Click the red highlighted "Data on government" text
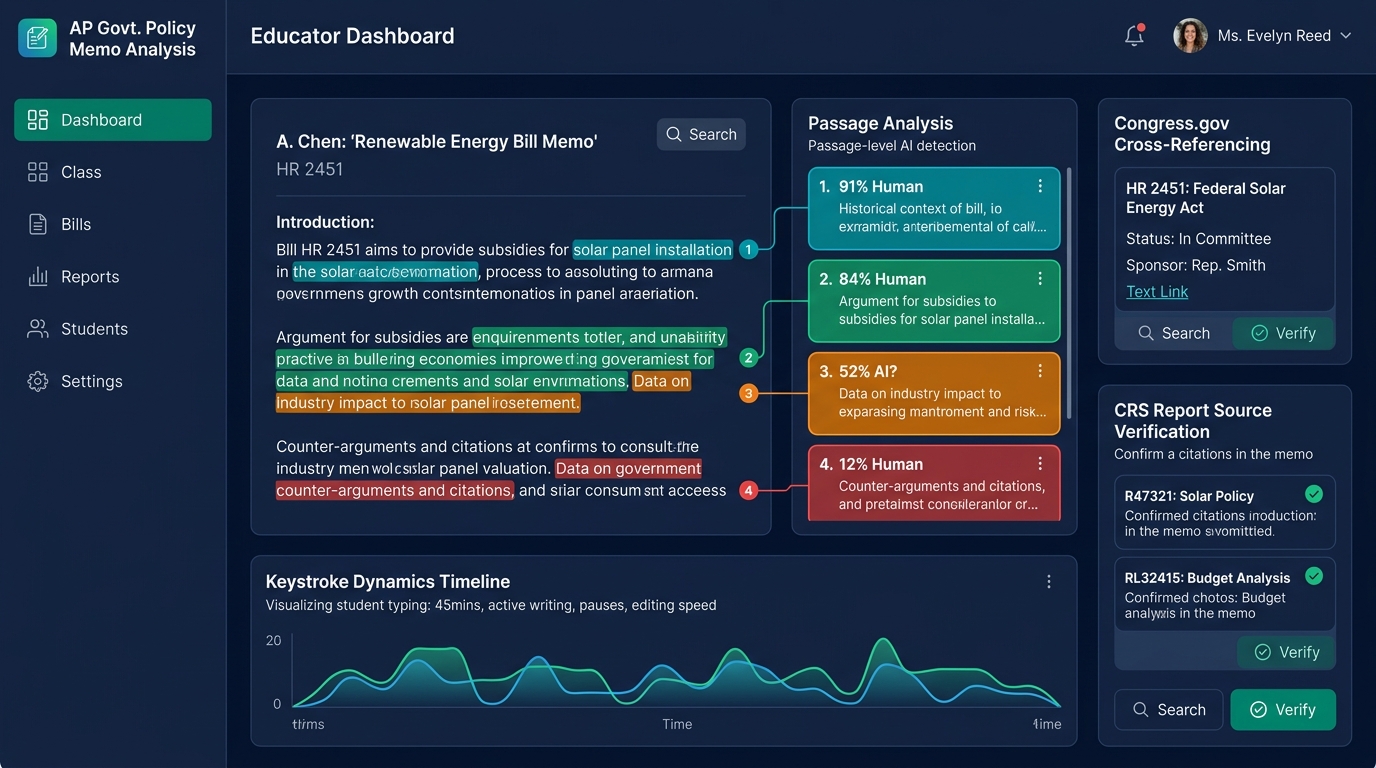Viewport: 1376px width, 768px height. [x=629, y=468]
